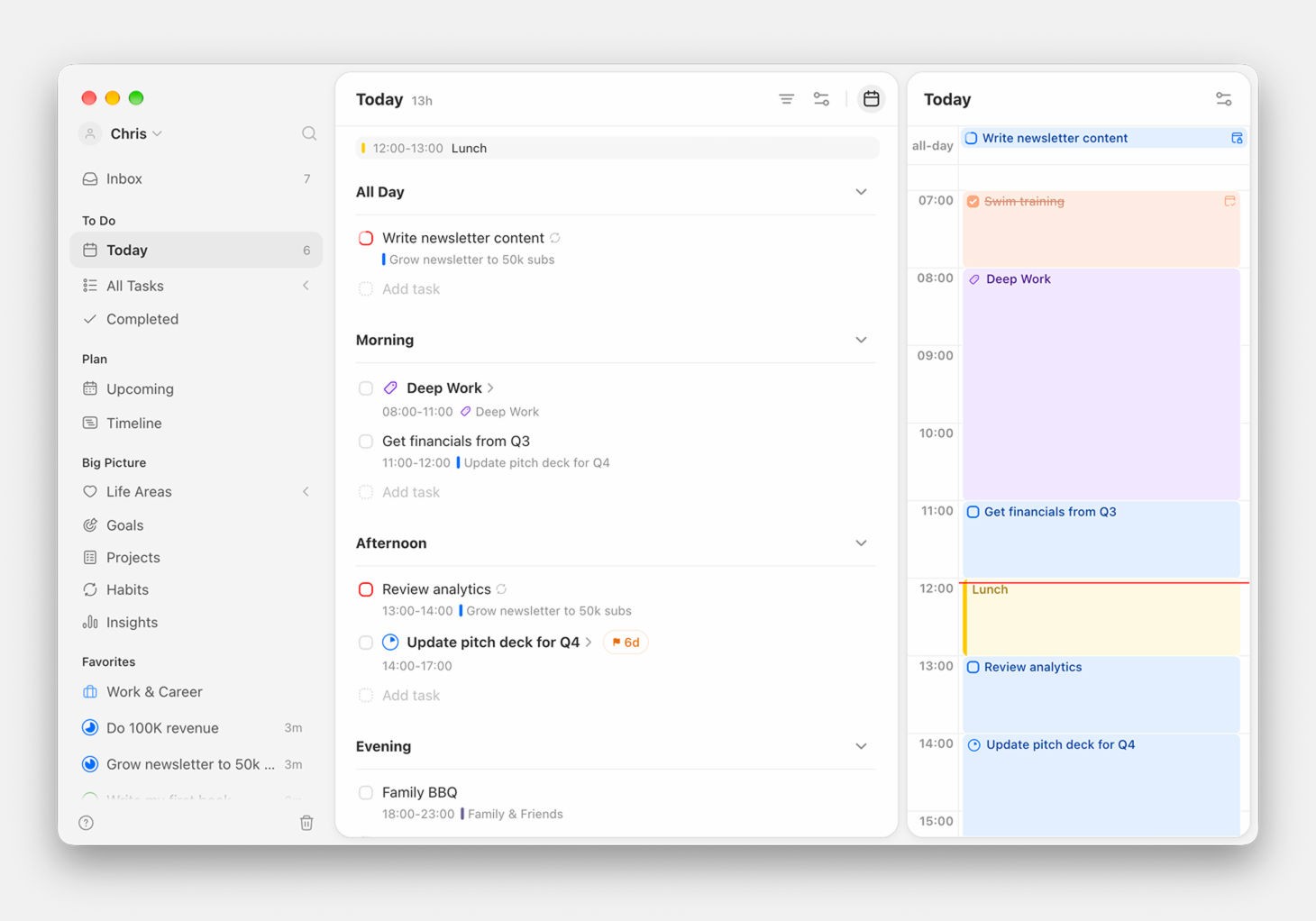1316x921 pixels.
Task: Add task in the Afternoon section
Action: [x=411, y=696]
